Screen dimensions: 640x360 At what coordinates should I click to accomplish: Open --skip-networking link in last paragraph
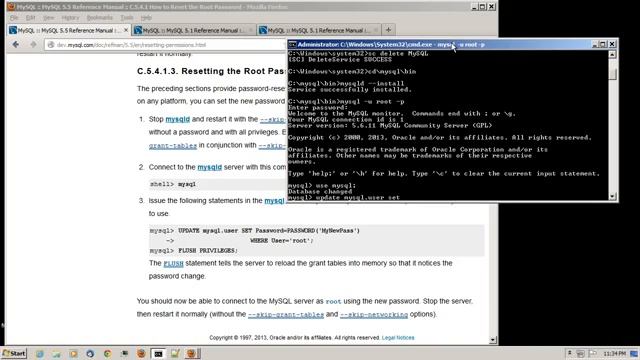374,315
